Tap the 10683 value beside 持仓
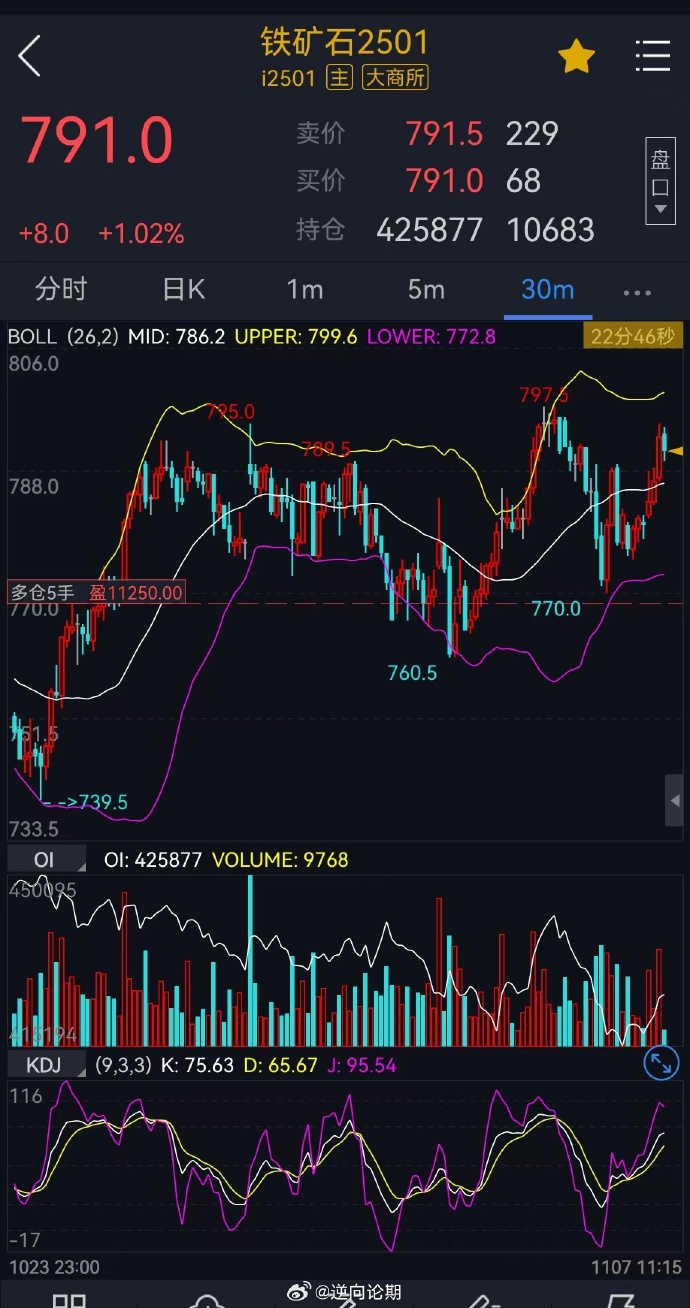The image size is (690, 1308). 550,230
